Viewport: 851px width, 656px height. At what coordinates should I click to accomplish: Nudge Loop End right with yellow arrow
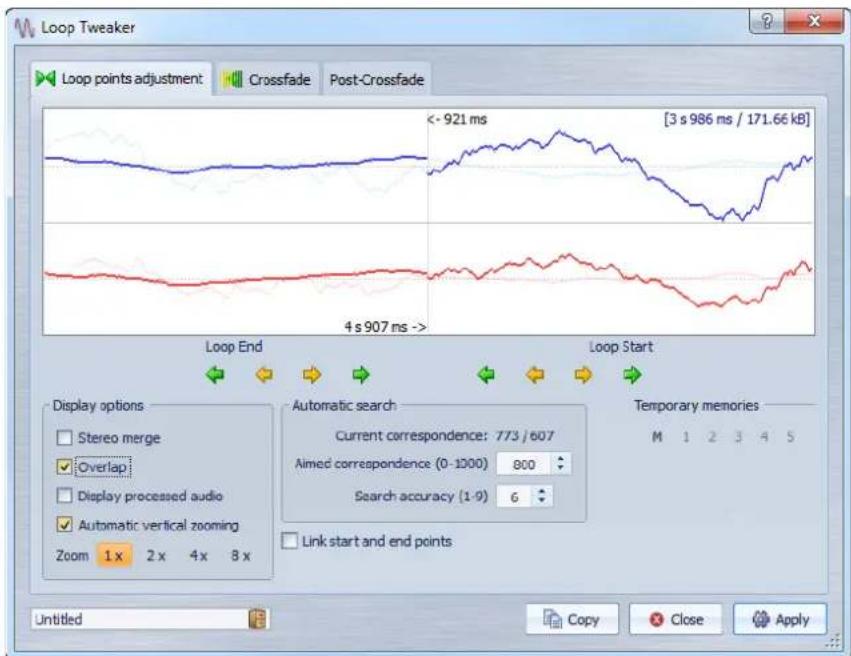(x=312, y=374)
